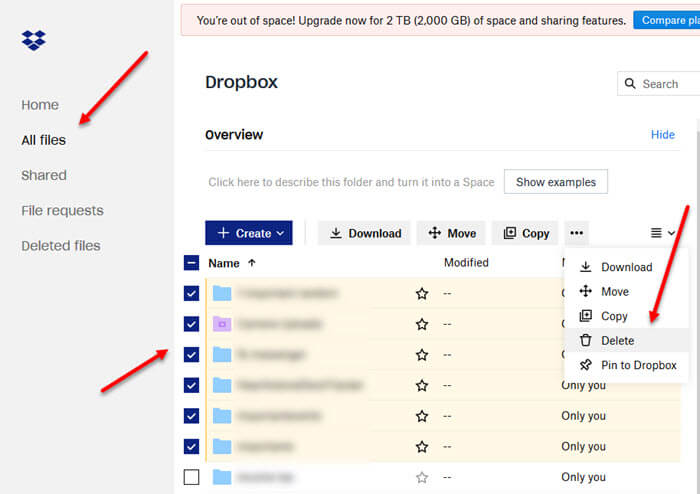The height and width of the screenshot is (494, 700).
Task: Uncheck the third folder row checkbox
Action: [192, 355]
